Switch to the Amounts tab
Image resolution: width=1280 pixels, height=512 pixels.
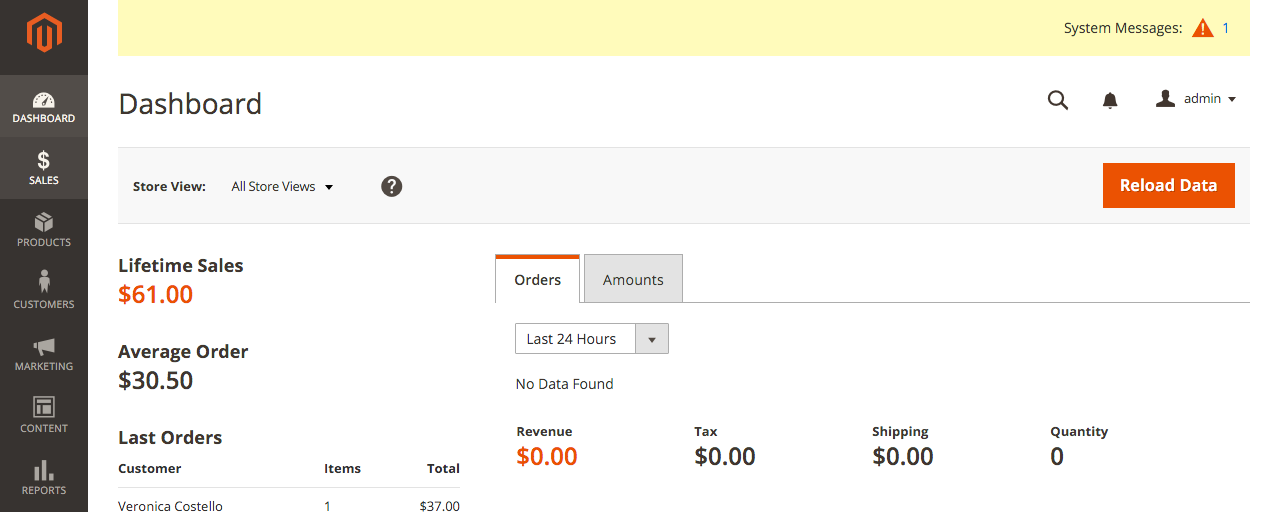[633, 279]
